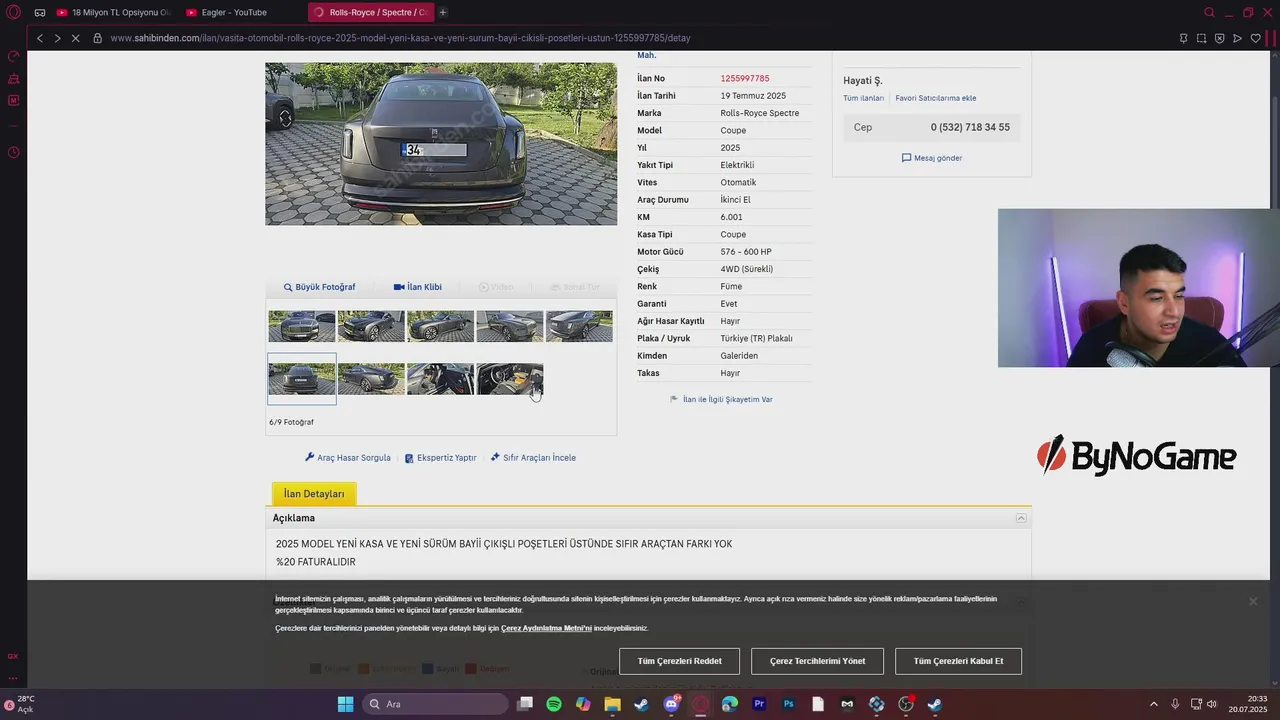The width and height of the screenshot is (1280, 720).
Task: Open Büyük Fotoğraf view
Action: (320, 287)
